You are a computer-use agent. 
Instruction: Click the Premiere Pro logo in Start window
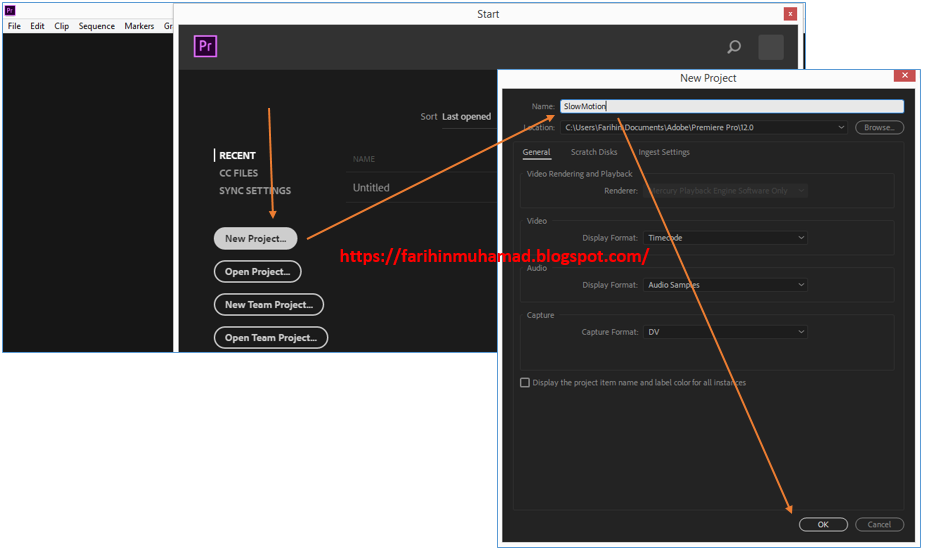(x=205, y=46)
